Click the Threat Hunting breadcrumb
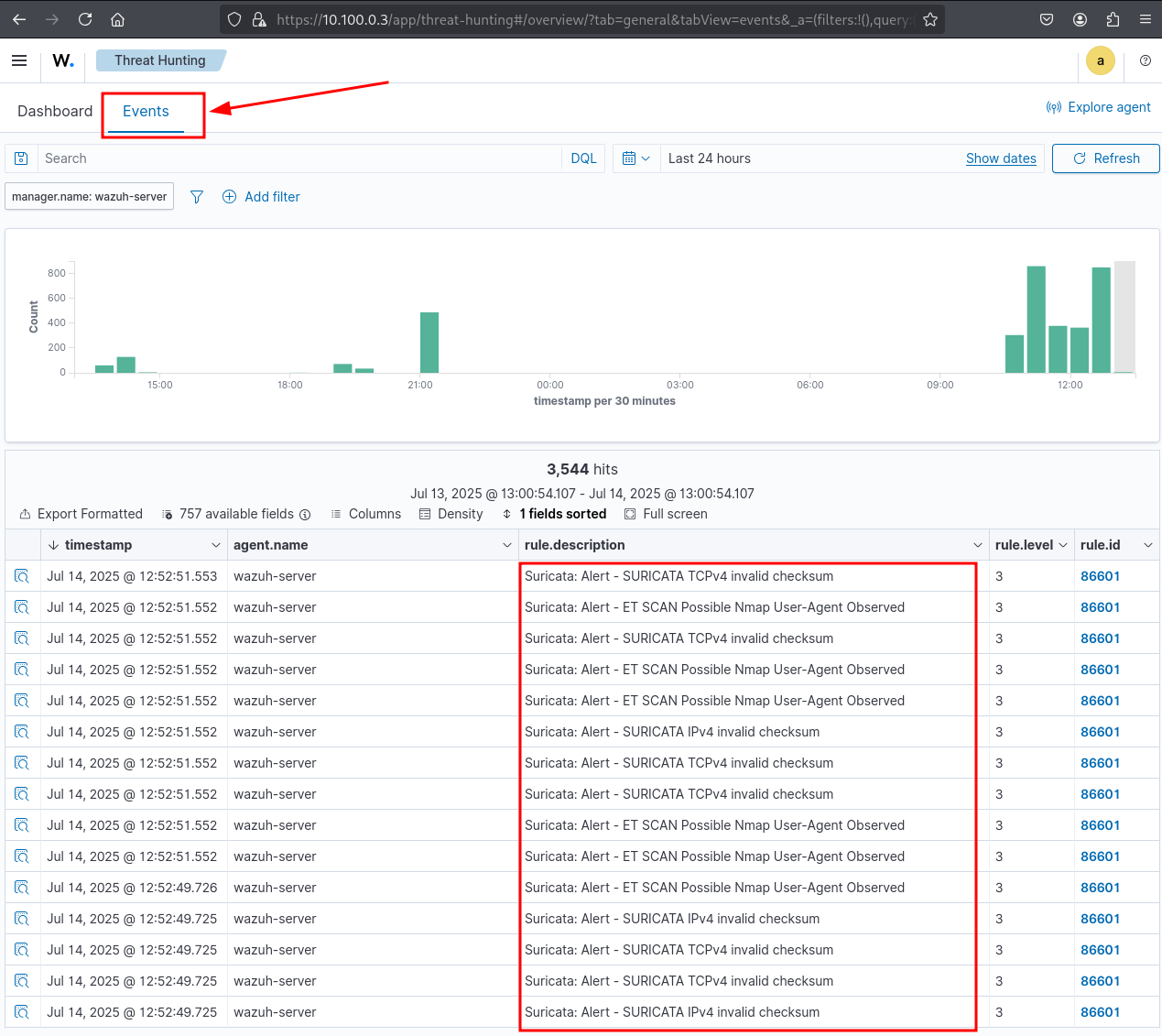The image size is (1162, 1036). [x=160, y=60]
